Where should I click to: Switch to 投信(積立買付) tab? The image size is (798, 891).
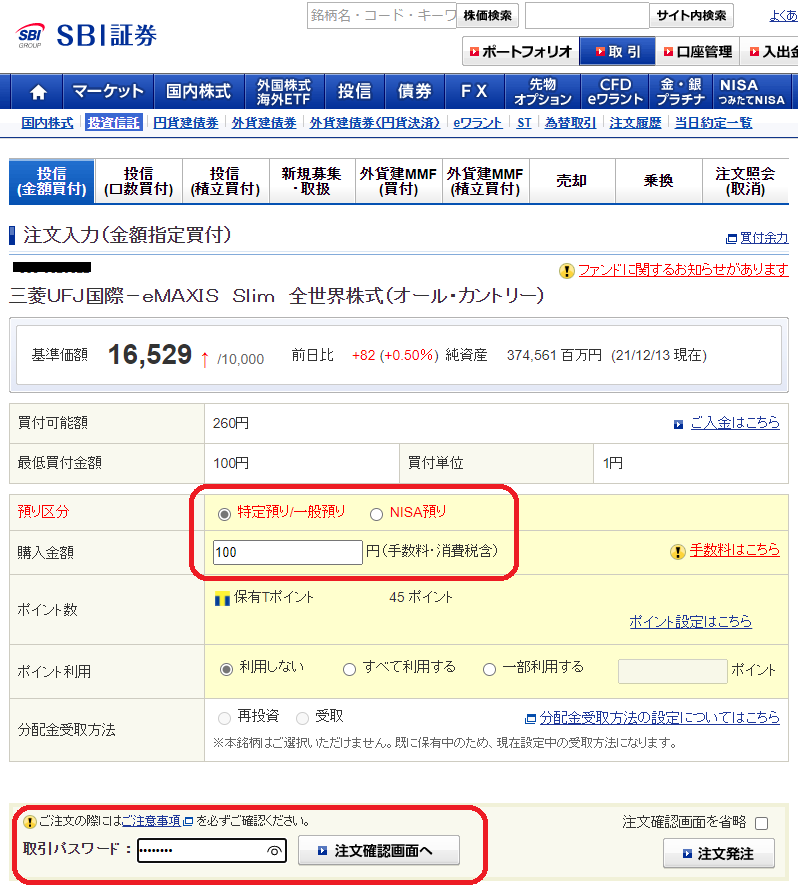tap(225, 181)
